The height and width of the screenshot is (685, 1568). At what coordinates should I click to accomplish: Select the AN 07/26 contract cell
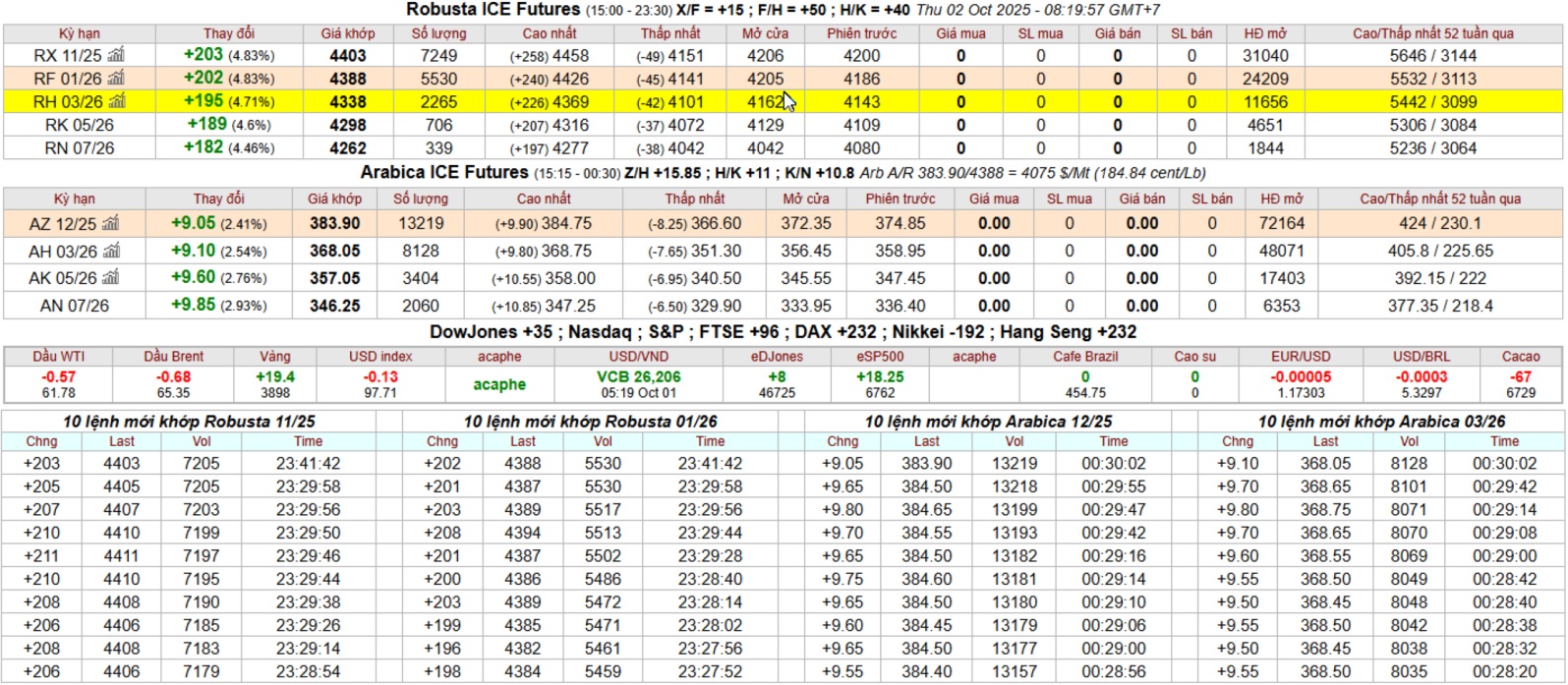point(77,306)
